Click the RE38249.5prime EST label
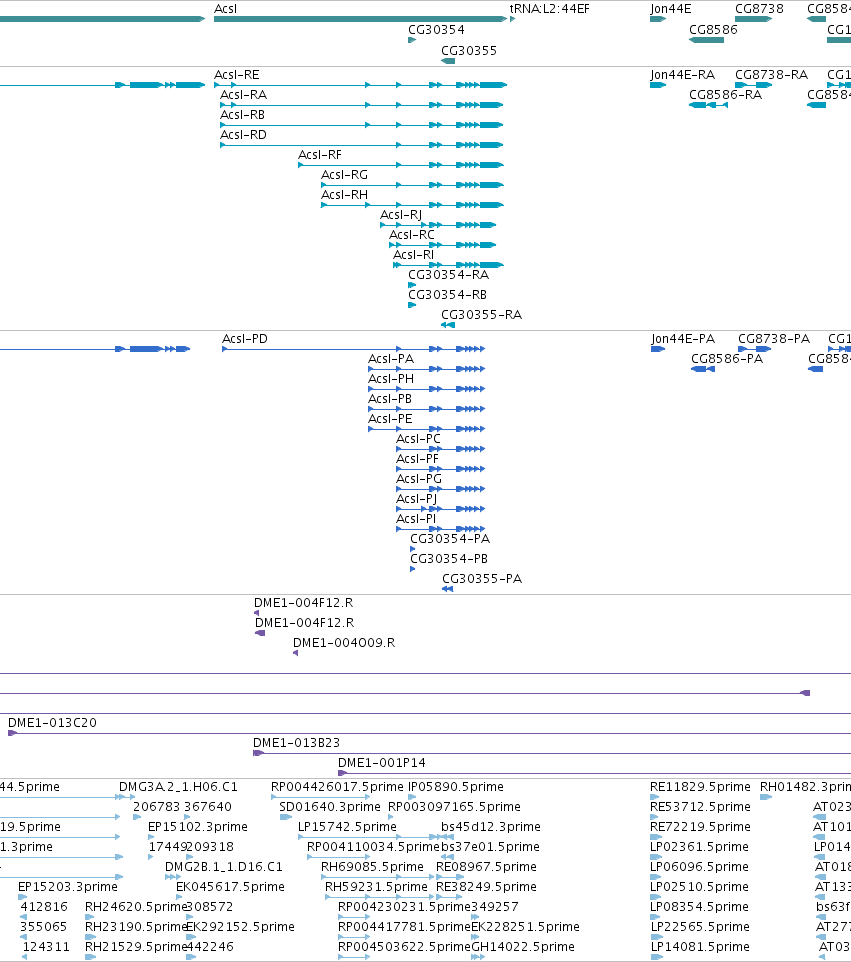 tap(486, 887)
